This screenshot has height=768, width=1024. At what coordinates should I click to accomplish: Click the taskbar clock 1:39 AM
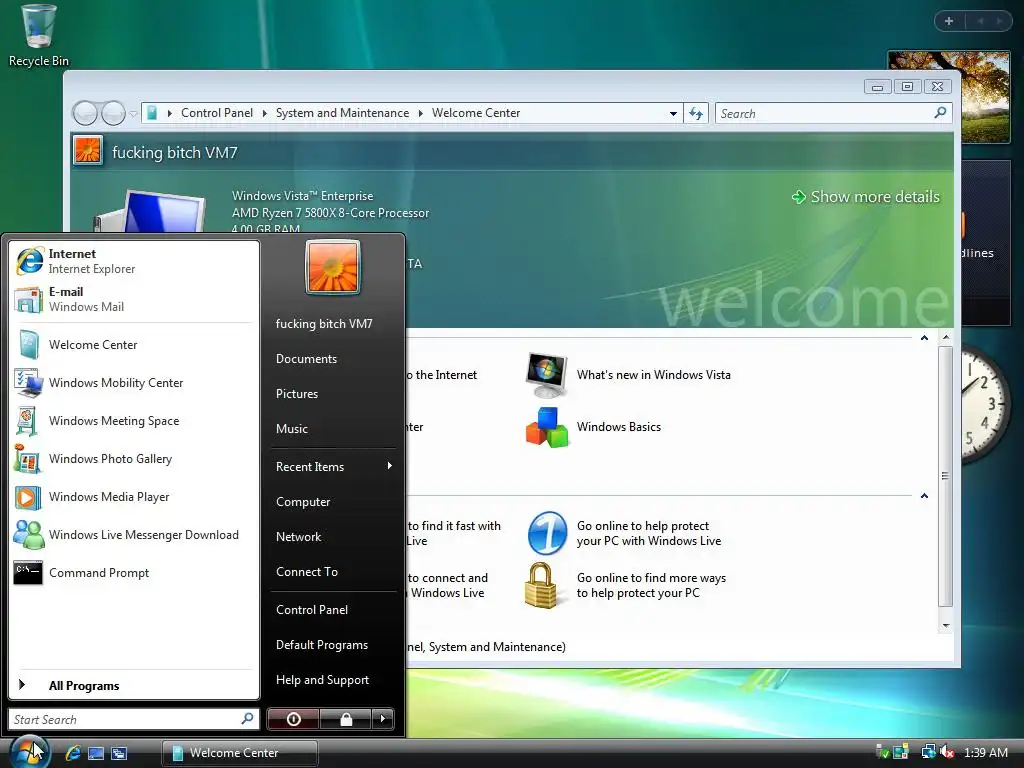coord(985,752)
